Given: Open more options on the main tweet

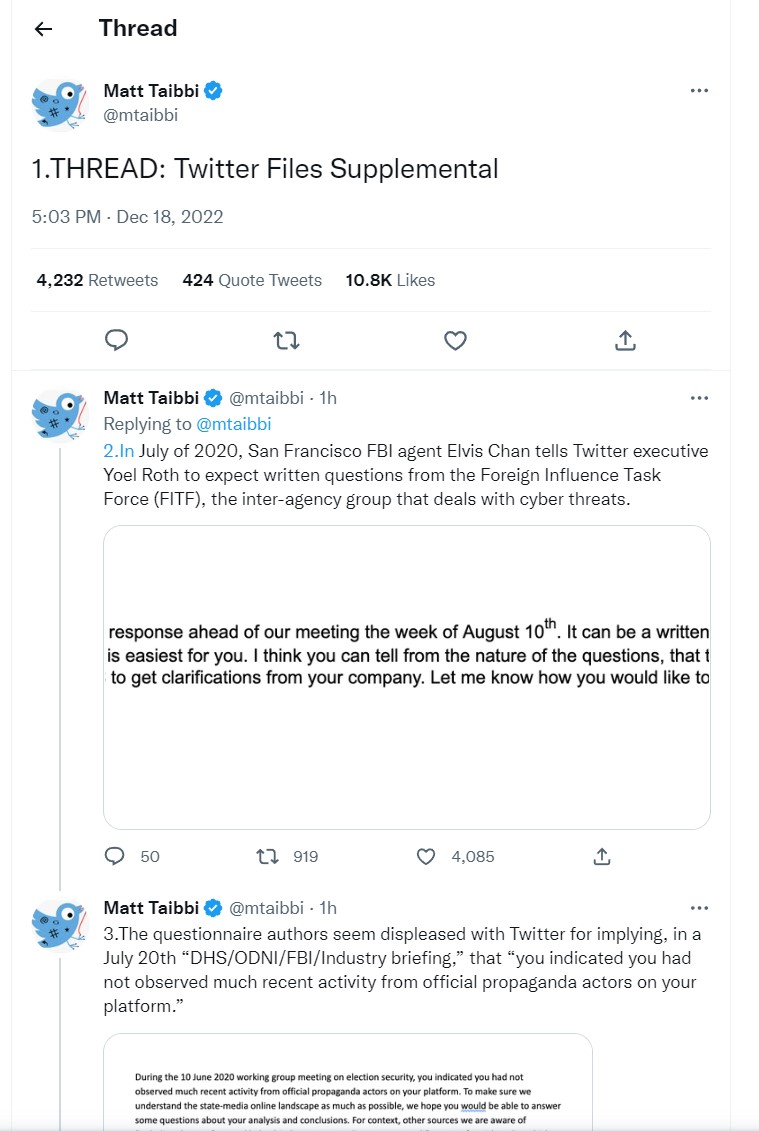Looking at the screenshot, I should point(699,91).
